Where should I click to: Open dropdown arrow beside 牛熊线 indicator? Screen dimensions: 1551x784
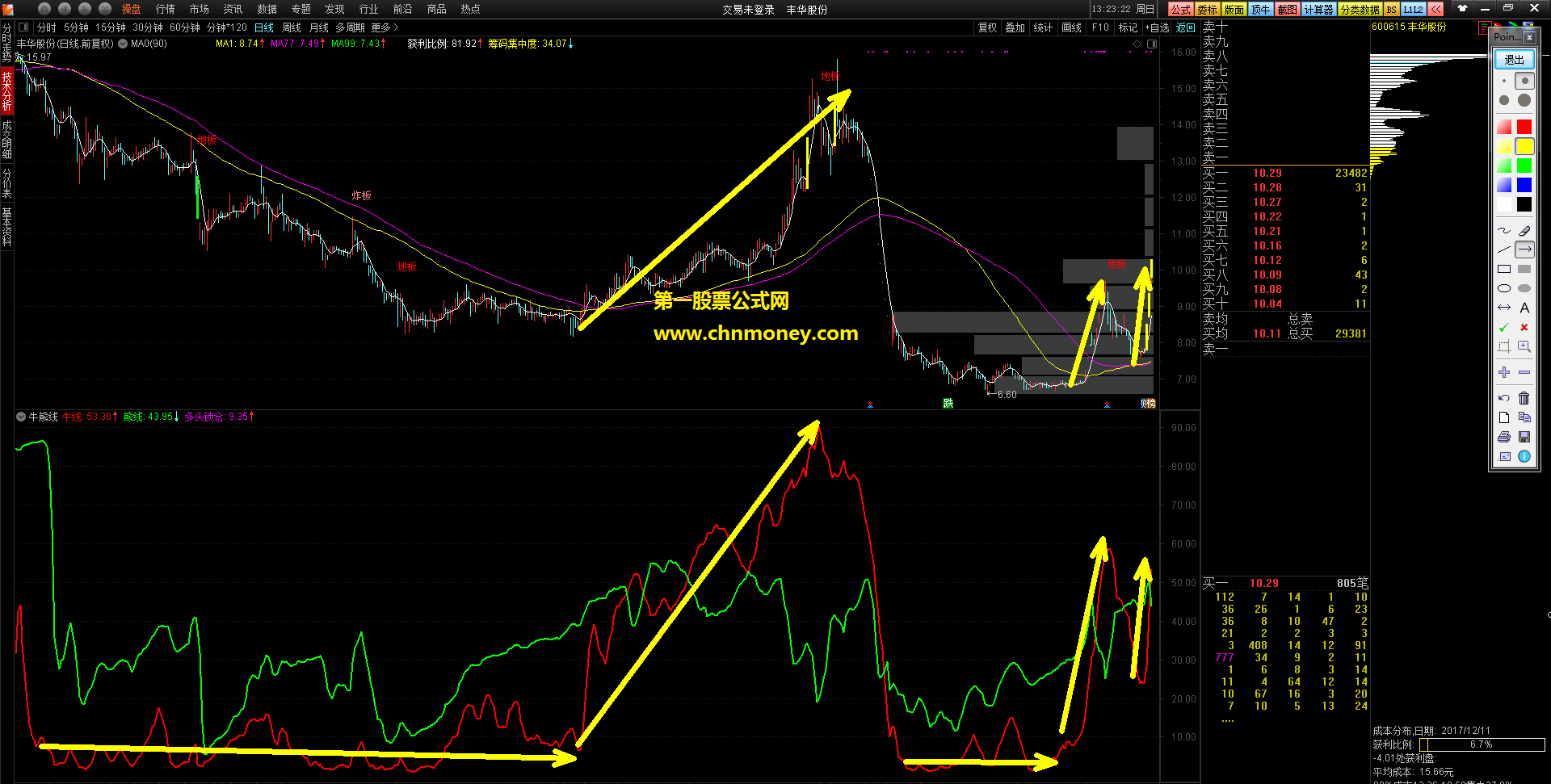coord(21,417)
